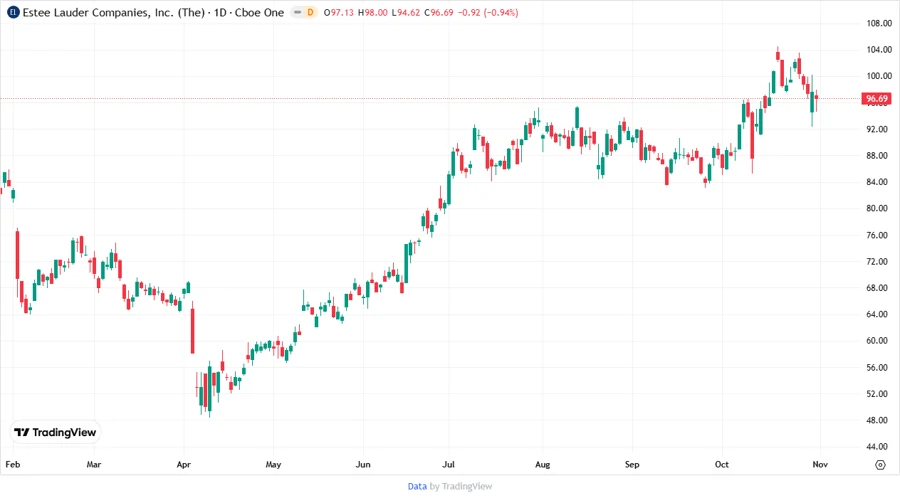Viewport: 900px width, 498px height.
Task: Click the 1D interval label in title
Action: click(x=220, y=12)
